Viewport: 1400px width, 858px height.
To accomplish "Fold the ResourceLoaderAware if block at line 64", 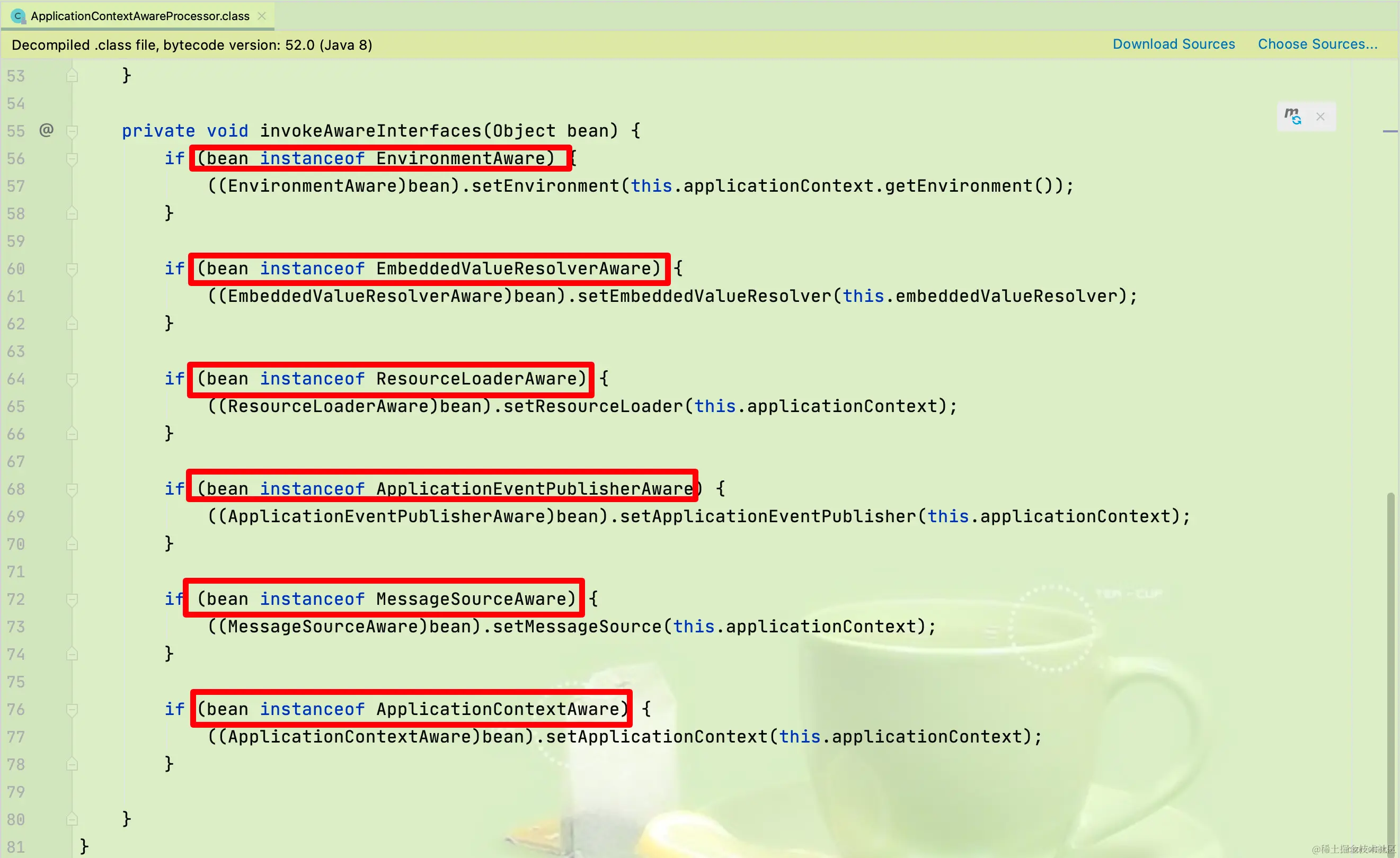I will coord(72,379).
